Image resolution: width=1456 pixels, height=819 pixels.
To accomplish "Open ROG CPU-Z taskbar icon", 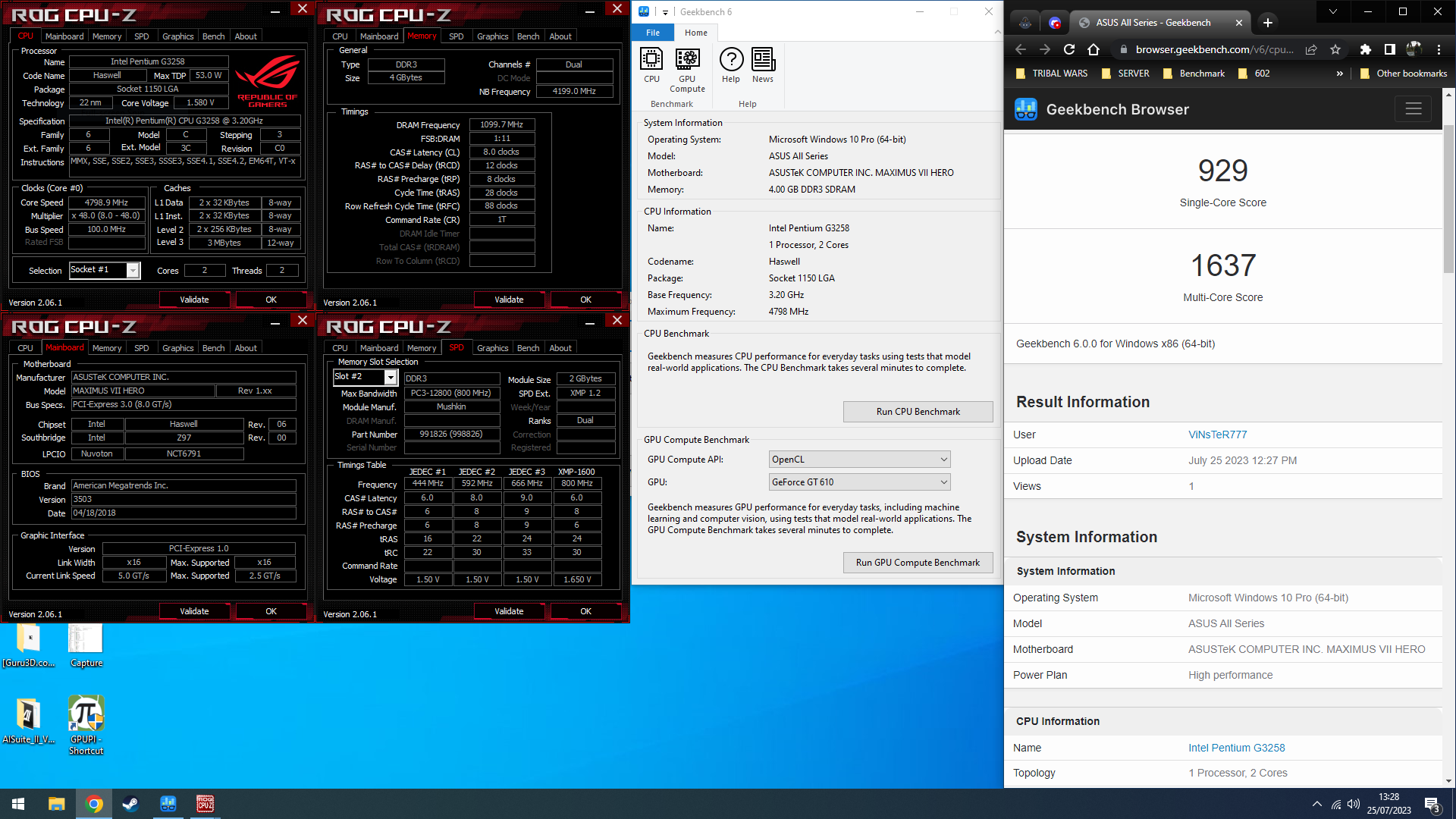I will 205,804.
